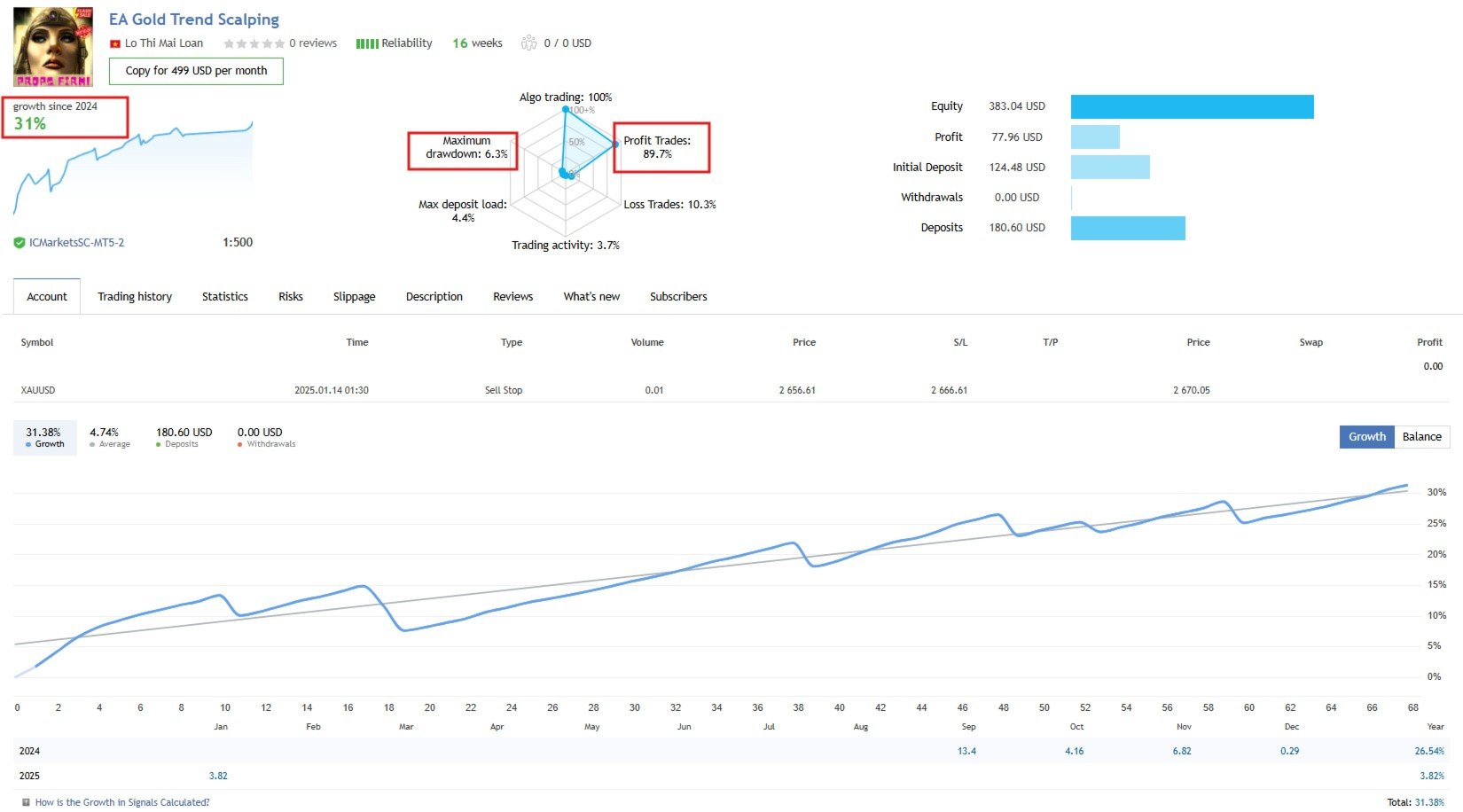This screenshot has height=812, width=1463.
Task: Click the subscribers people icon
Action: (529, 43)
